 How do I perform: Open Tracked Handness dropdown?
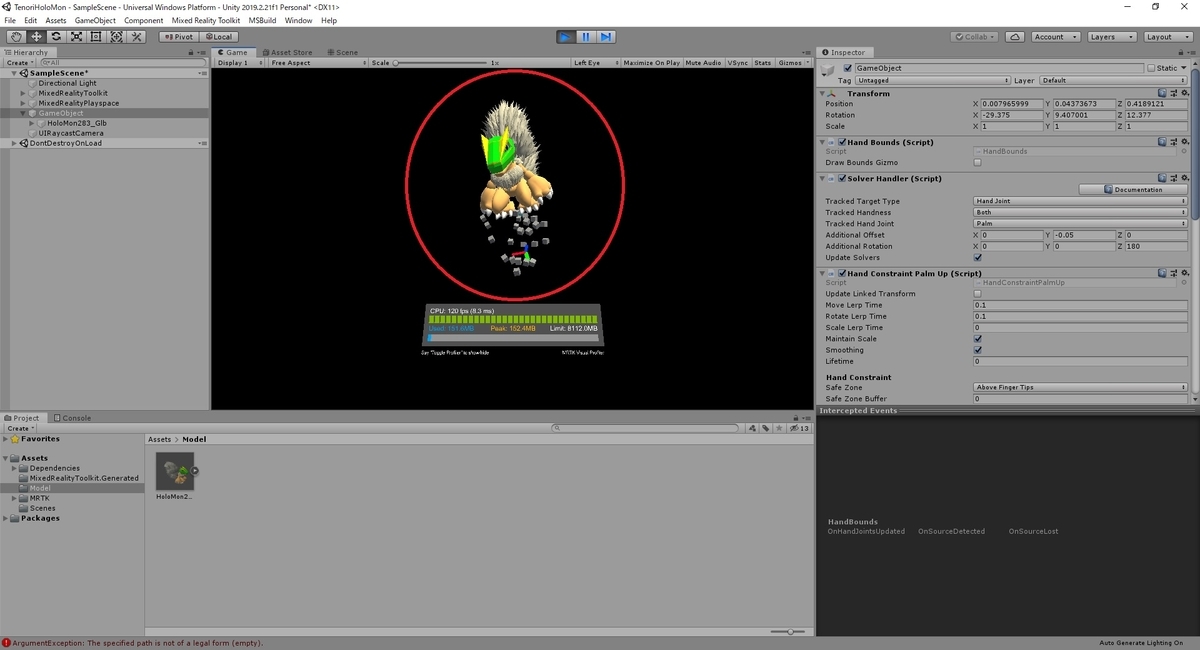click(1080, 212)
